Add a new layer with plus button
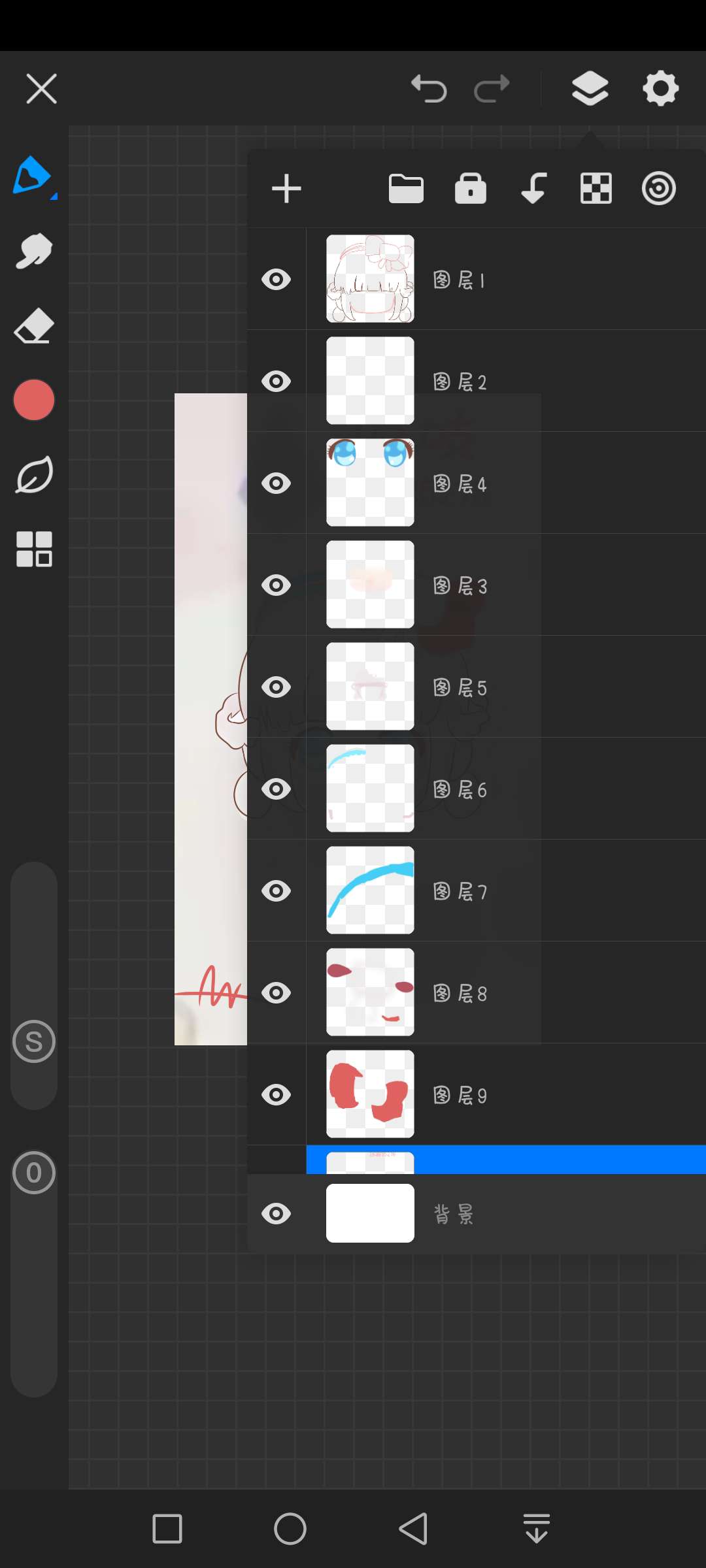This screenshot has height=1568, width=706. coord(286,189)
